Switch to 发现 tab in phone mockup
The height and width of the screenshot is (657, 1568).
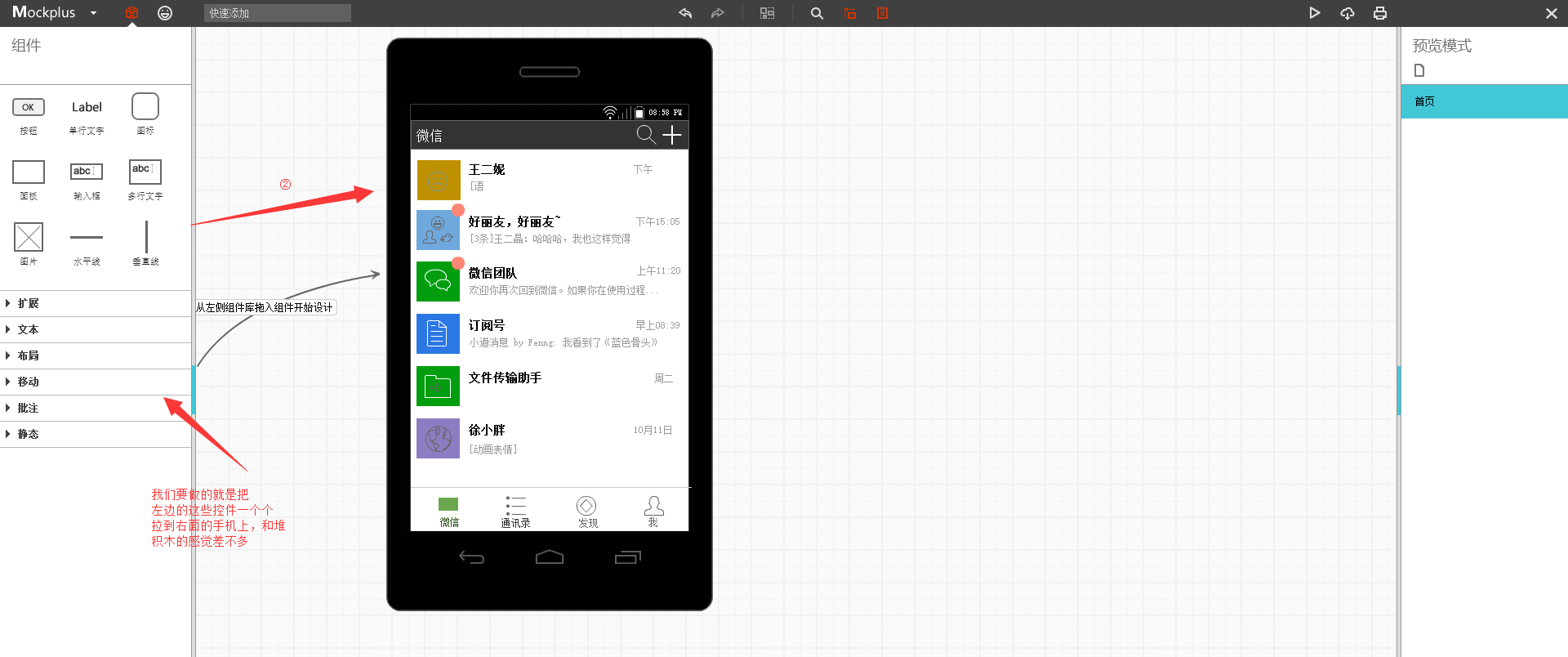[x=586, y=512]
